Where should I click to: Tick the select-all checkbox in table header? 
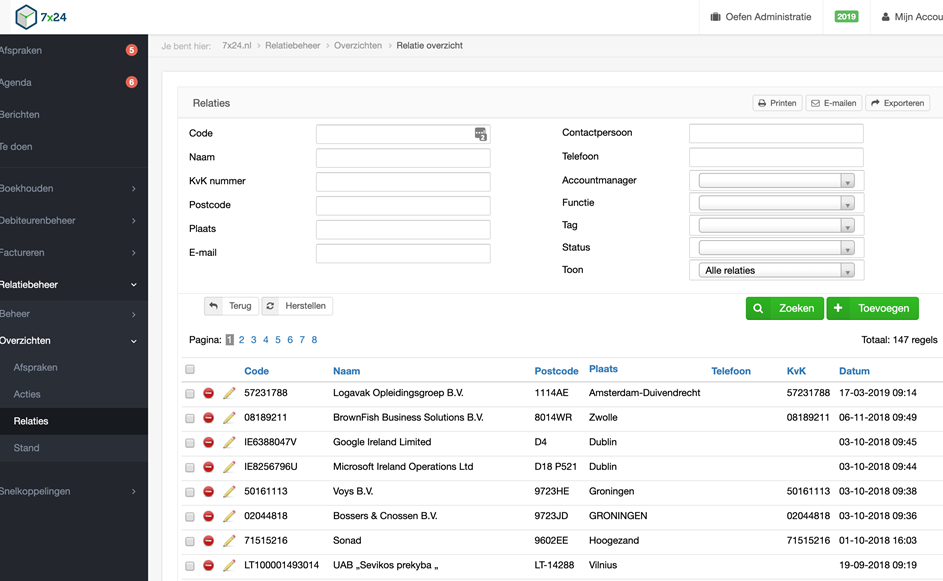190,370
